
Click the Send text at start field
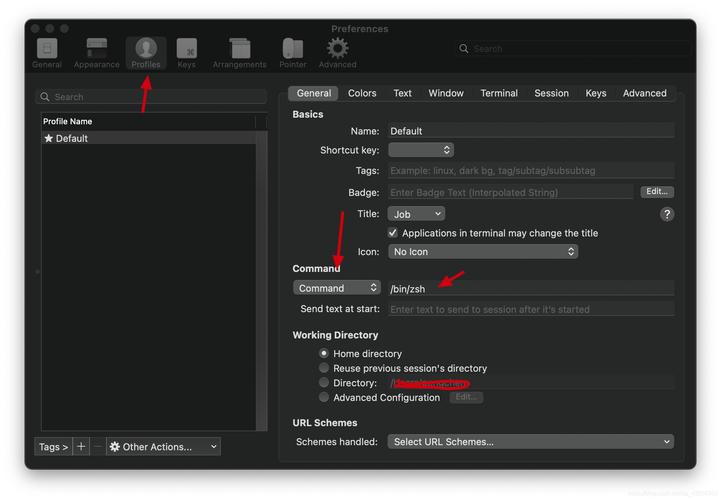(530, 310)
